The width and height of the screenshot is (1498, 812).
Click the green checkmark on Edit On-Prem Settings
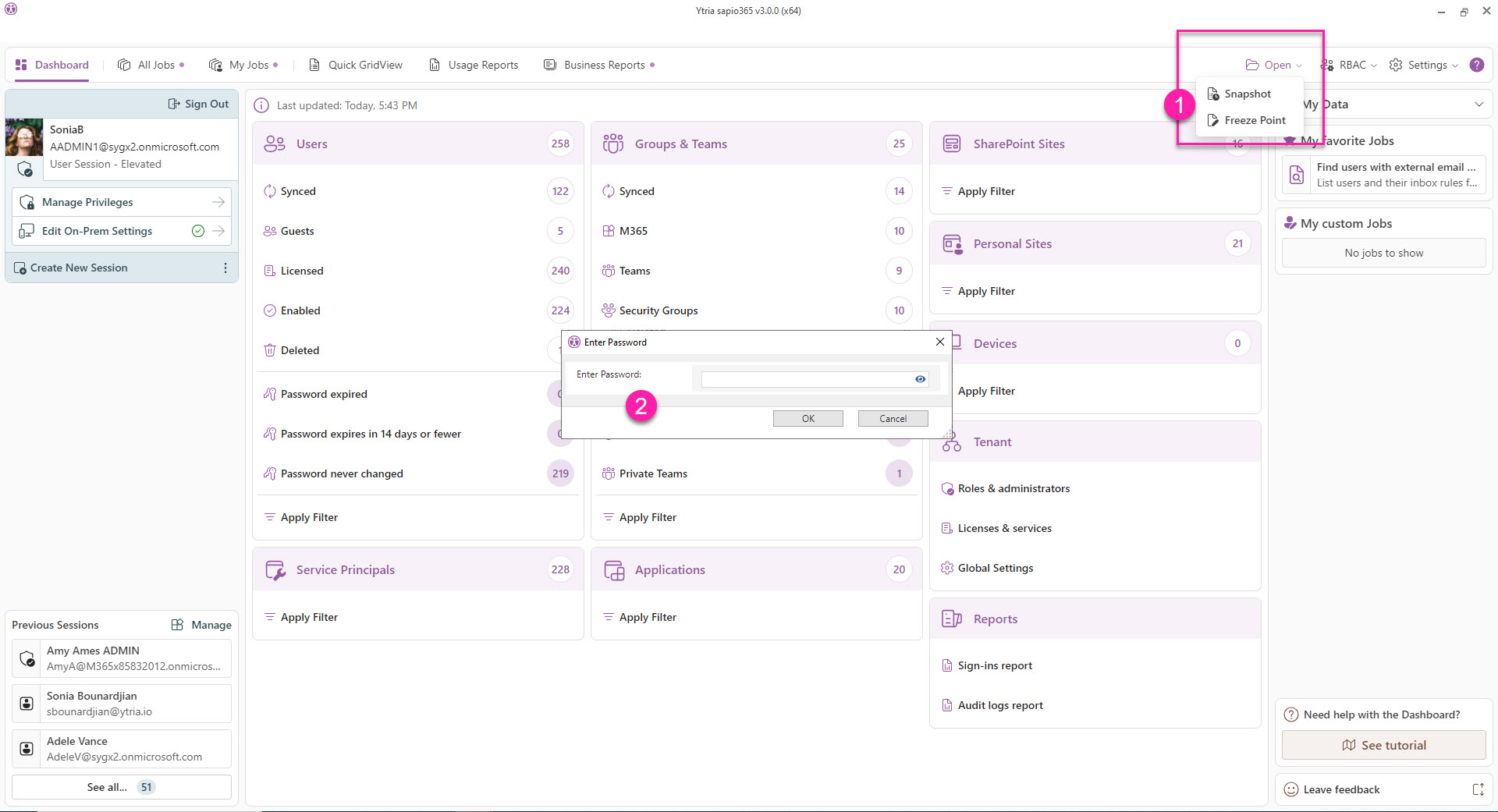pyautogui.click(x=198, y=231)
